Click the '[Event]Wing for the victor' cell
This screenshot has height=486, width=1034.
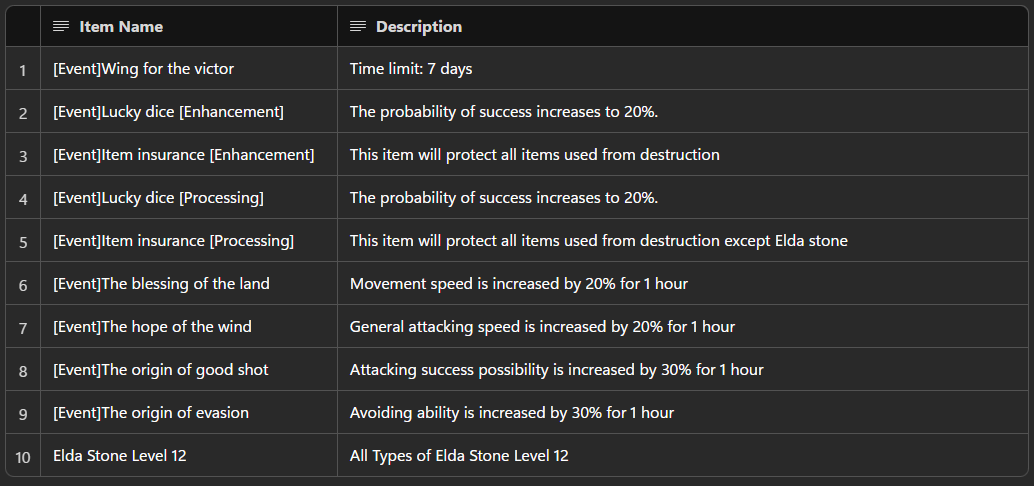tap(189, 69)
